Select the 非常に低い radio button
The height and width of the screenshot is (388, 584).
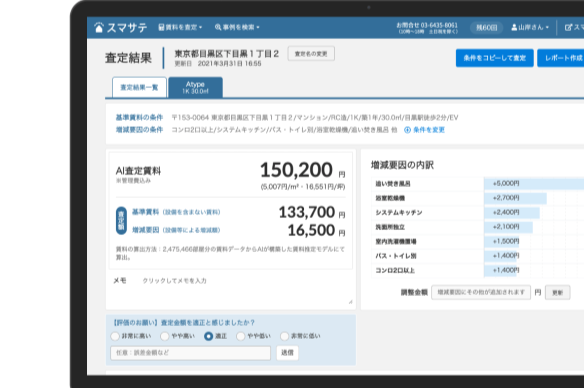click(x=285, y=336)
